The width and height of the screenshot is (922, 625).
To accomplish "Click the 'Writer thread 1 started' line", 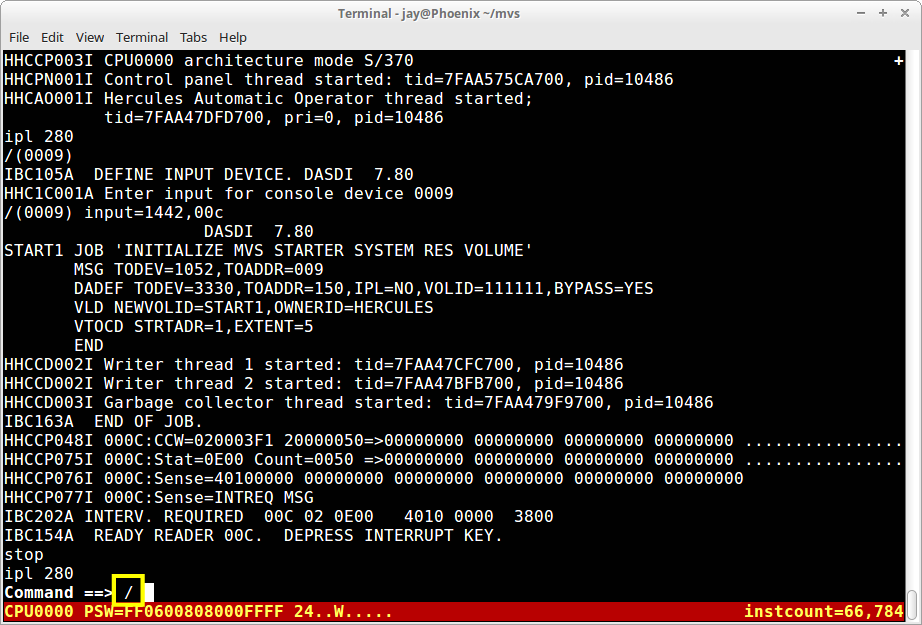I will pos(313,365).
